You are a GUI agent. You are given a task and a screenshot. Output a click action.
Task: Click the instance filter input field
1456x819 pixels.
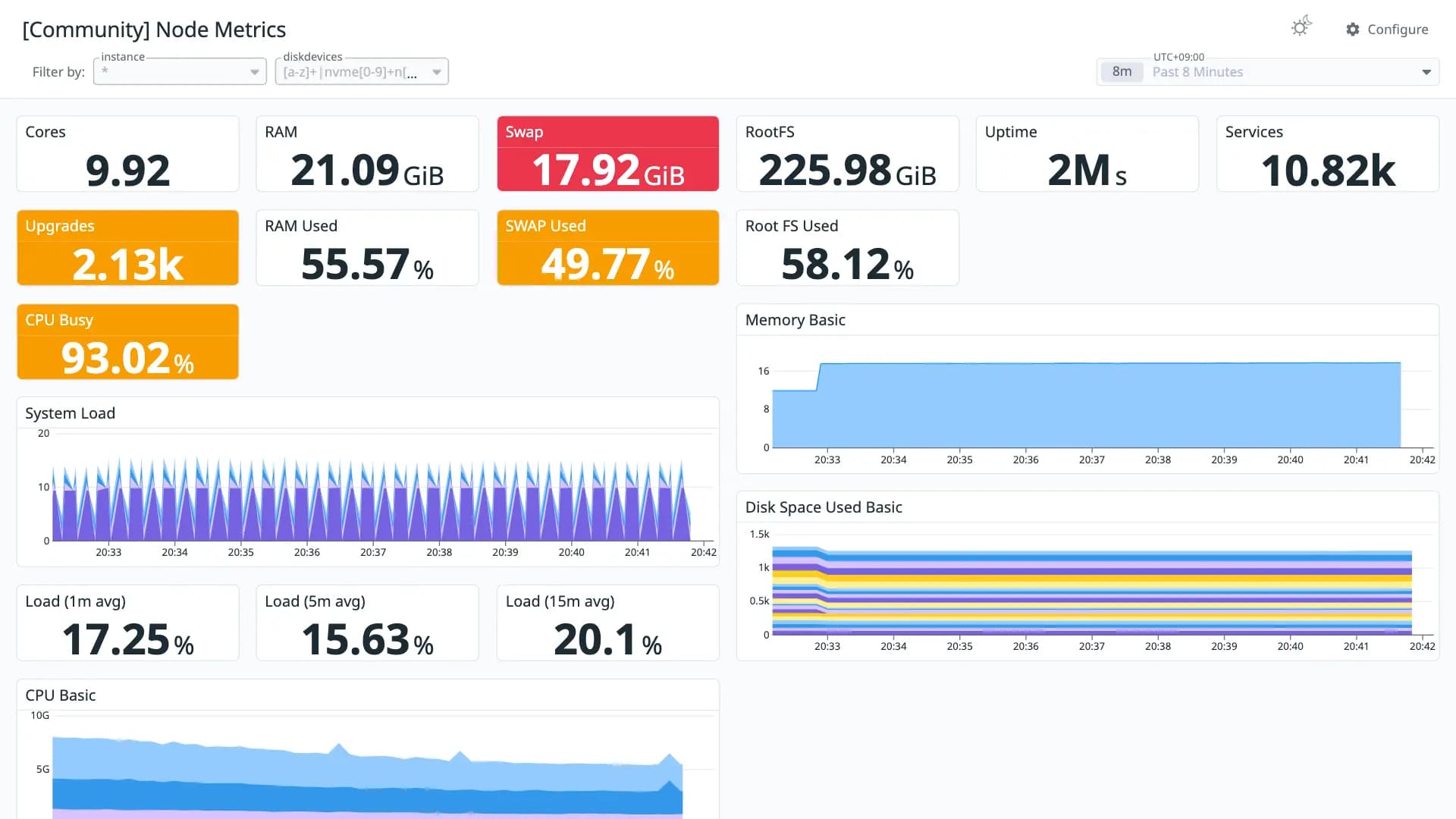[x=180, y=72]
